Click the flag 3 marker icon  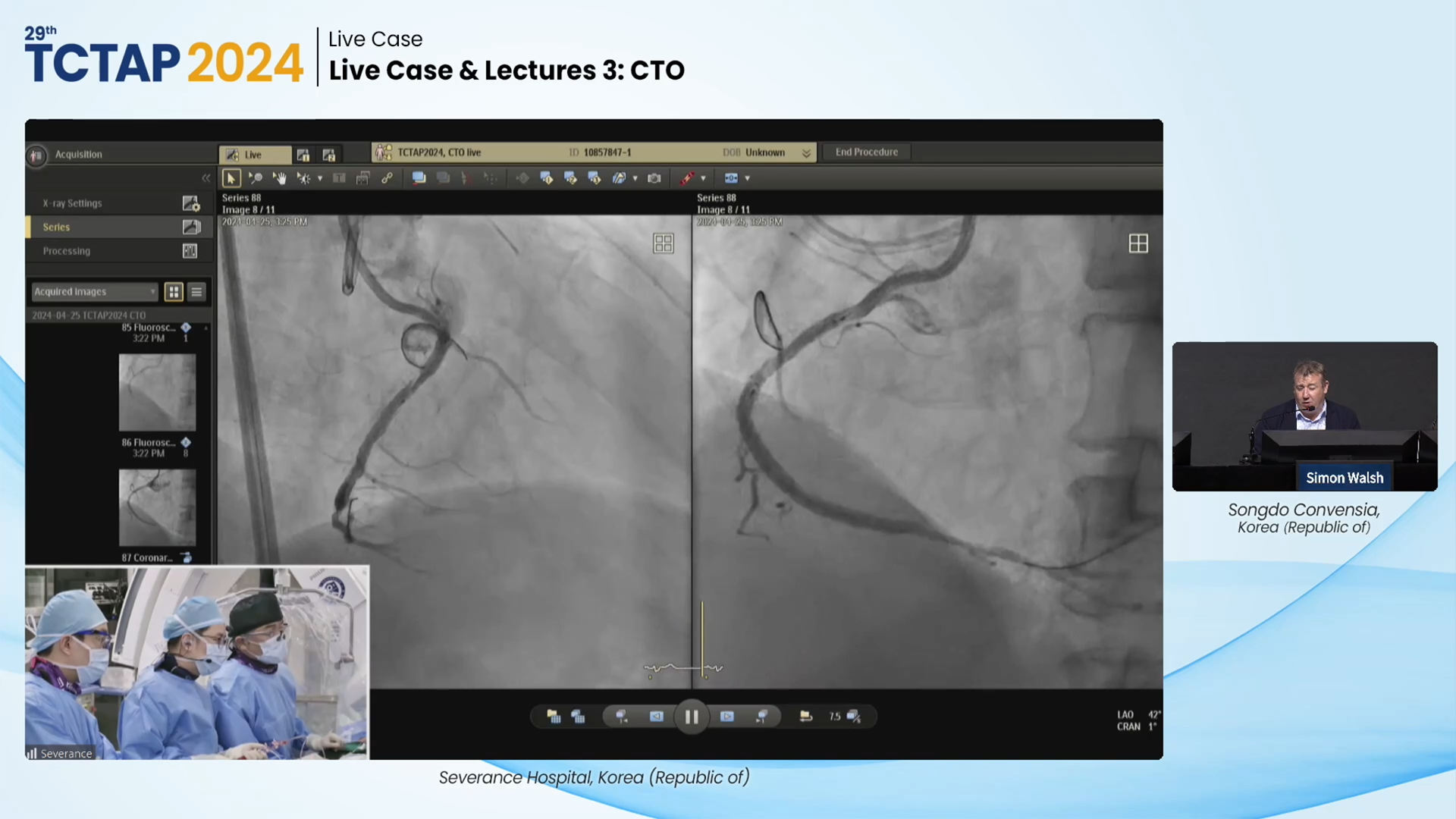click(x=595, y=178)
